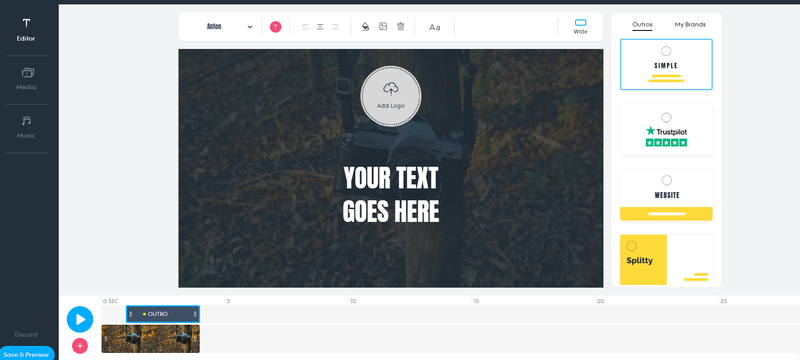Viewport: 800px width, 360px height.
Task: Align text to the left
Action: [305, 27]
